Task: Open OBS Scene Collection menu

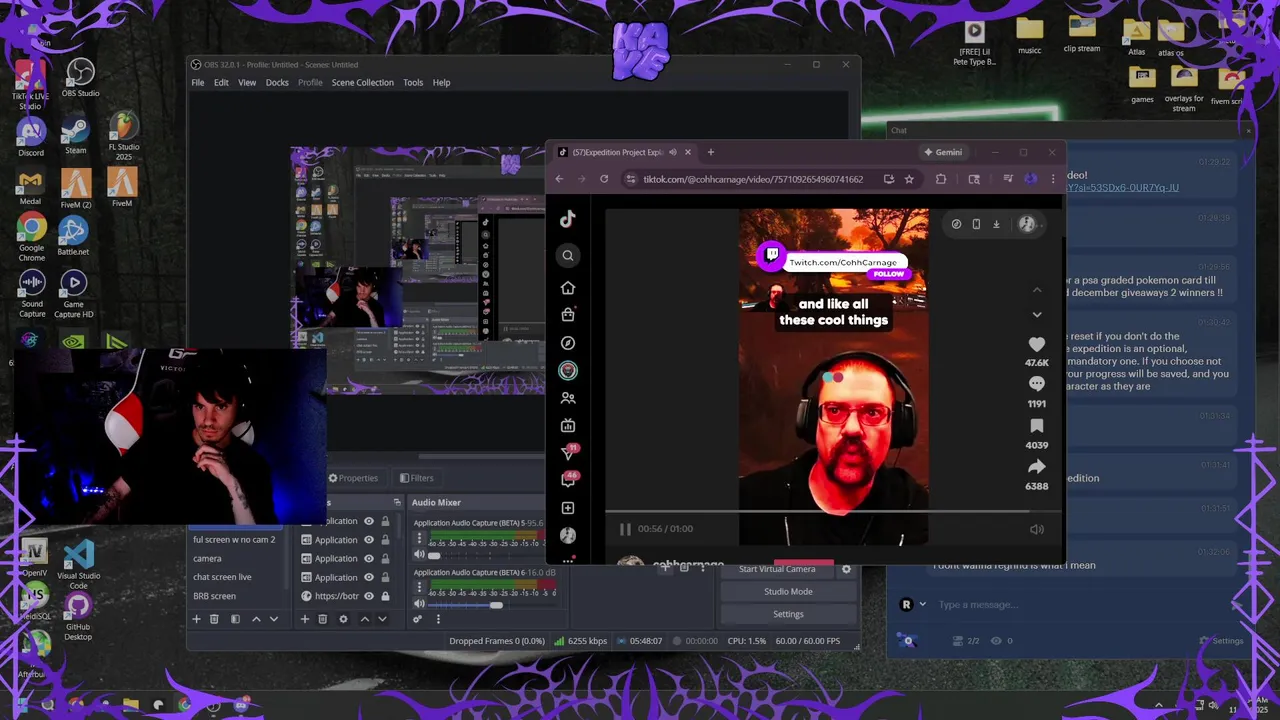Action: pyautogui.click(x=362, y=82)
